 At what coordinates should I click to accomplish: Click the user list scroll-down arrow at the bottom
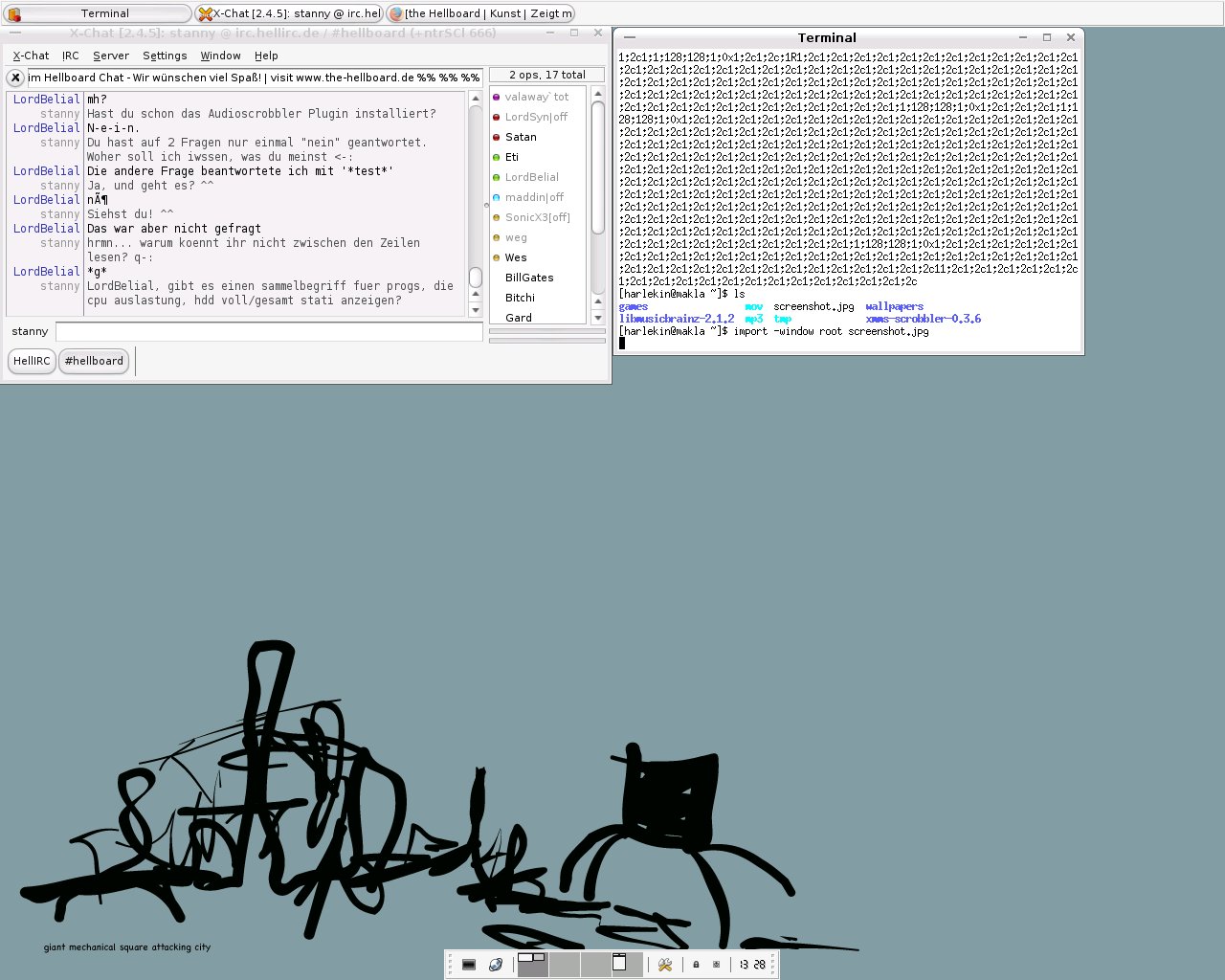598,317
